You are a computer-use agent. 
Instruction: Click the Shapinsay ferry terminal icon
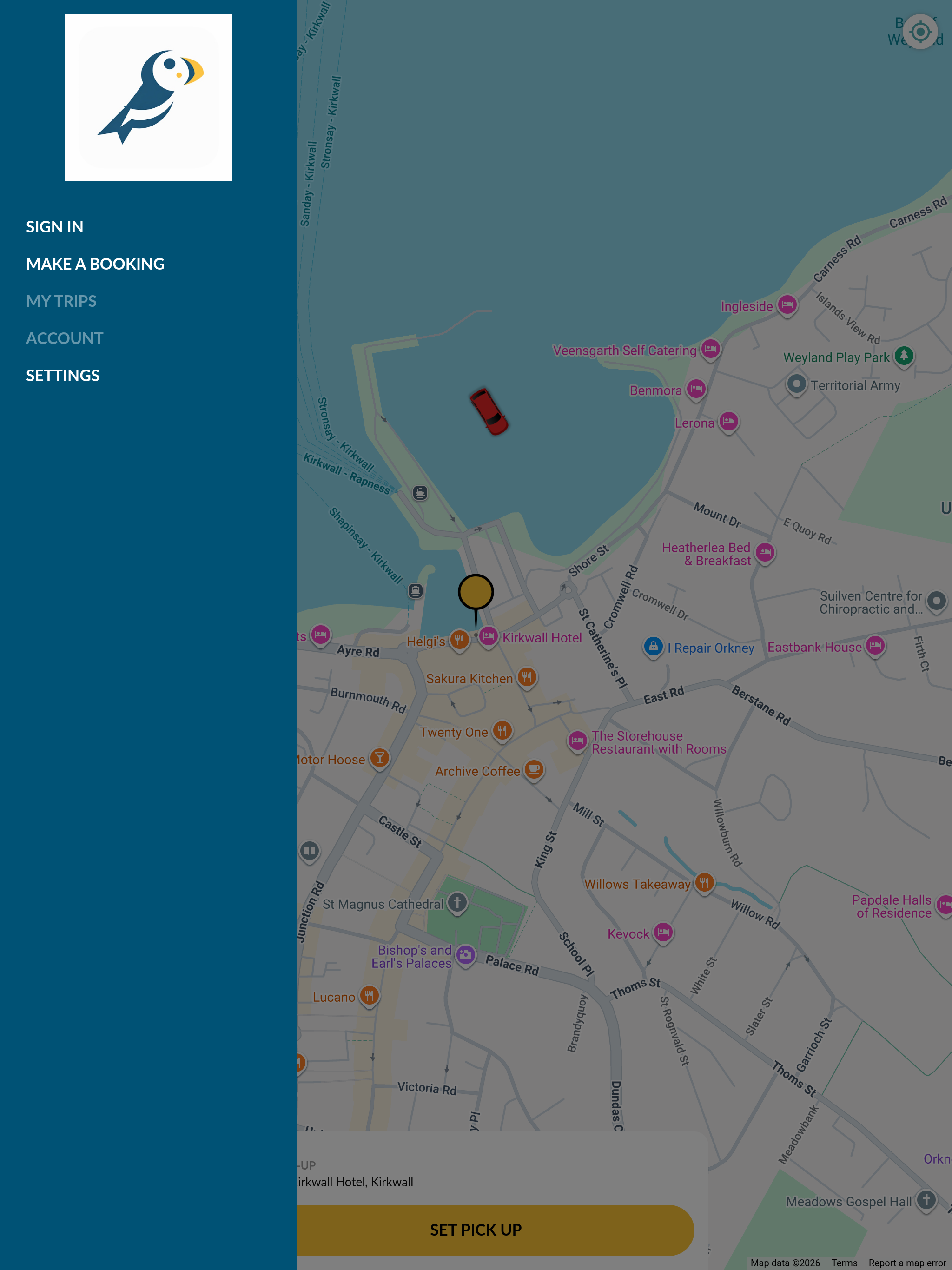[416, 590]
